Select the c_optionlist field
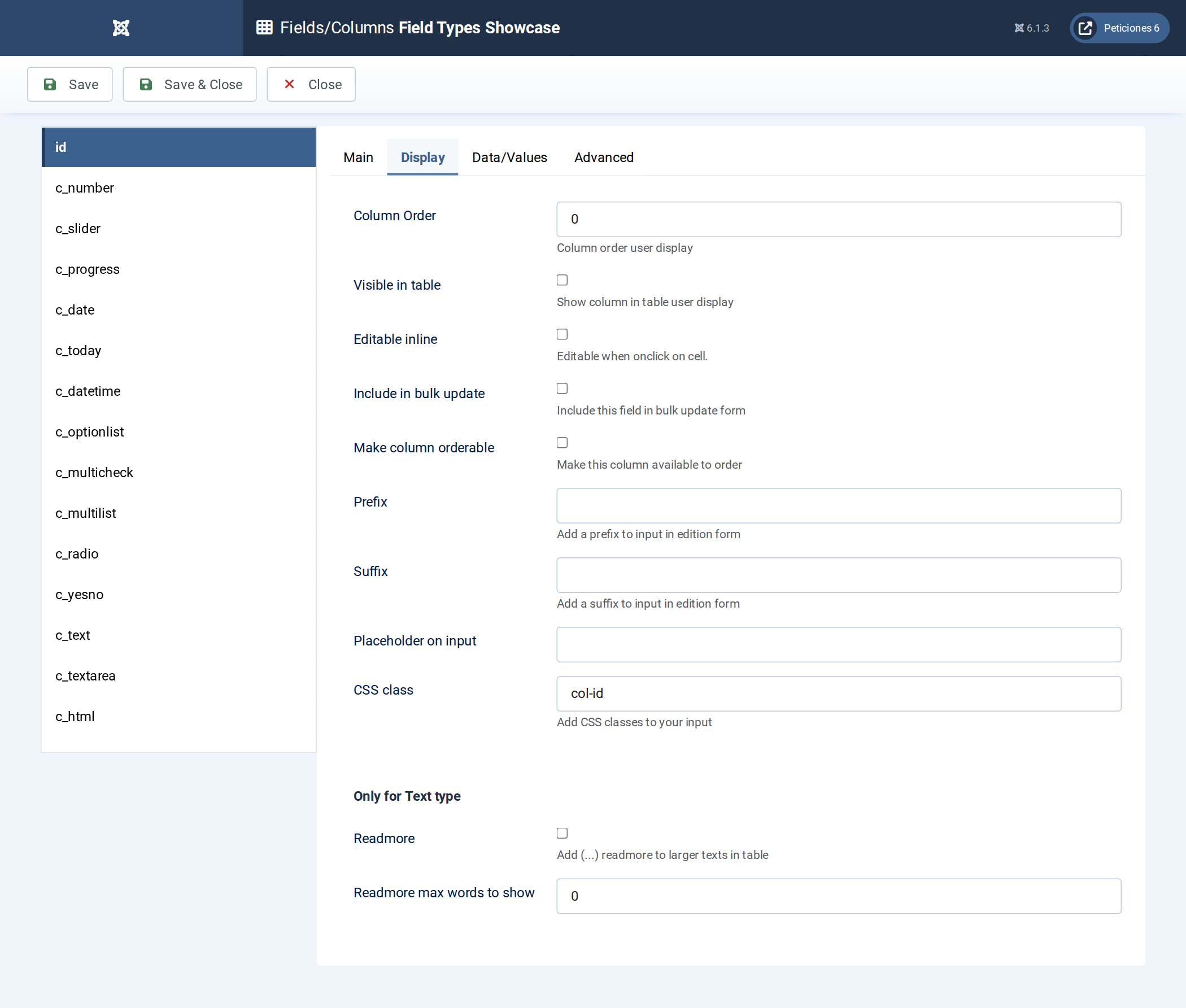Viewport: 1186px width, 1008px height. [x=179, y=432]
